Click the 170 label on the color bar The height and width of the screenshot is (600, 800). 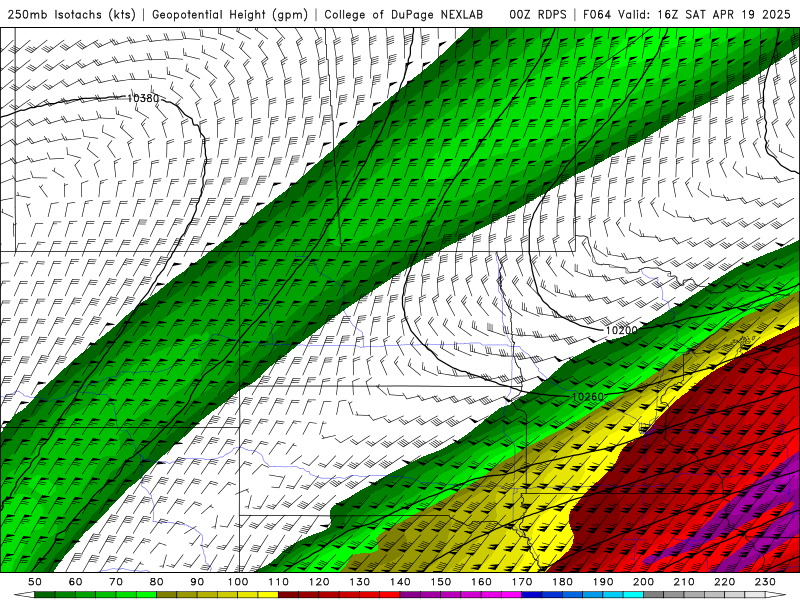click(521, 582)
